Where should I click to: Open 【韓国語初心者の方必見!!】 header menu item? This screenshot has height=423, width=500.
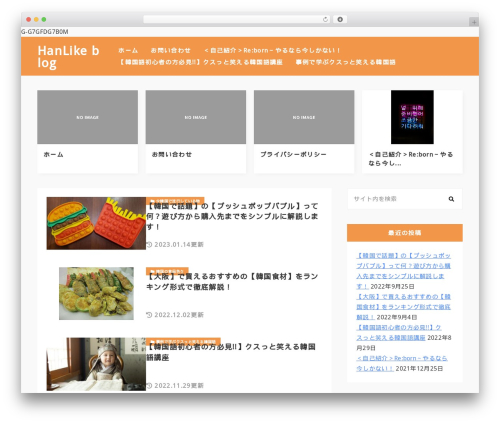tap(201, 62)
